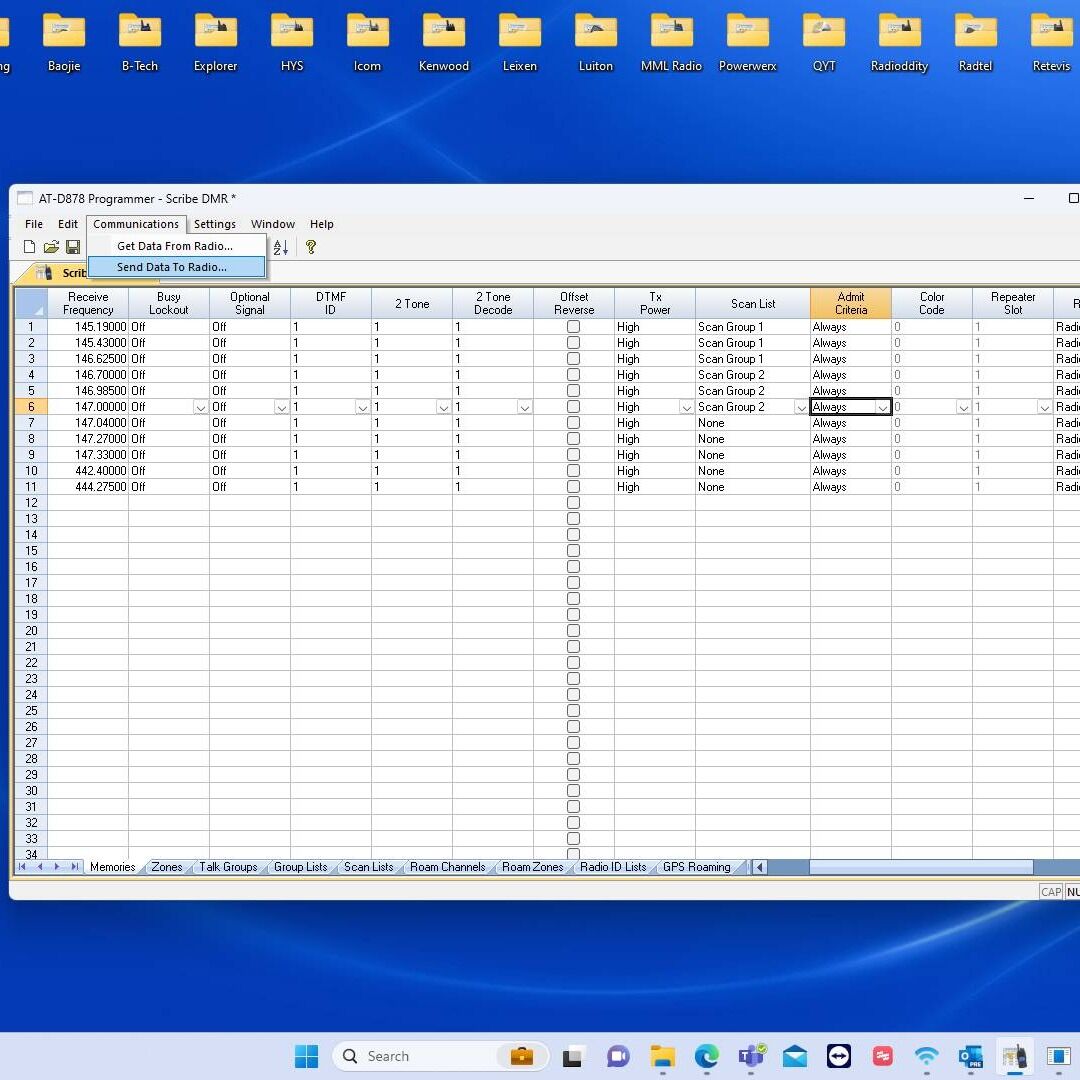Click the Windows Start button

pos(307,1056)
